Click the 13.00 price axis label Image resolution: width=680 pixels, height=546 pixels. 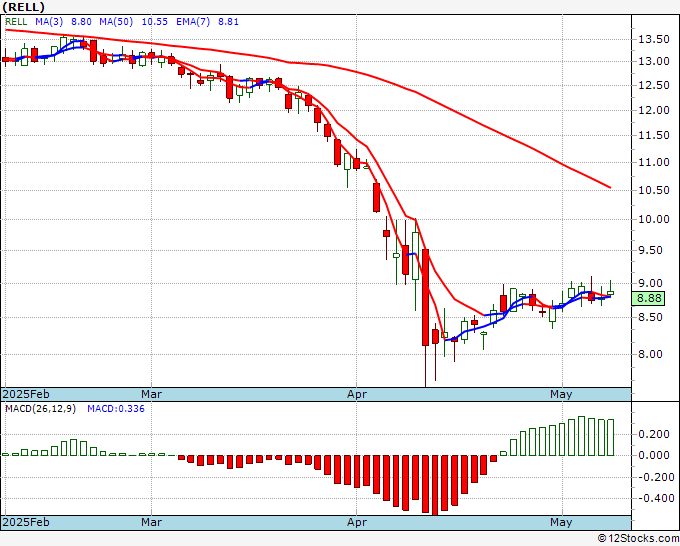pyautogui.click(x=654, y=61)
